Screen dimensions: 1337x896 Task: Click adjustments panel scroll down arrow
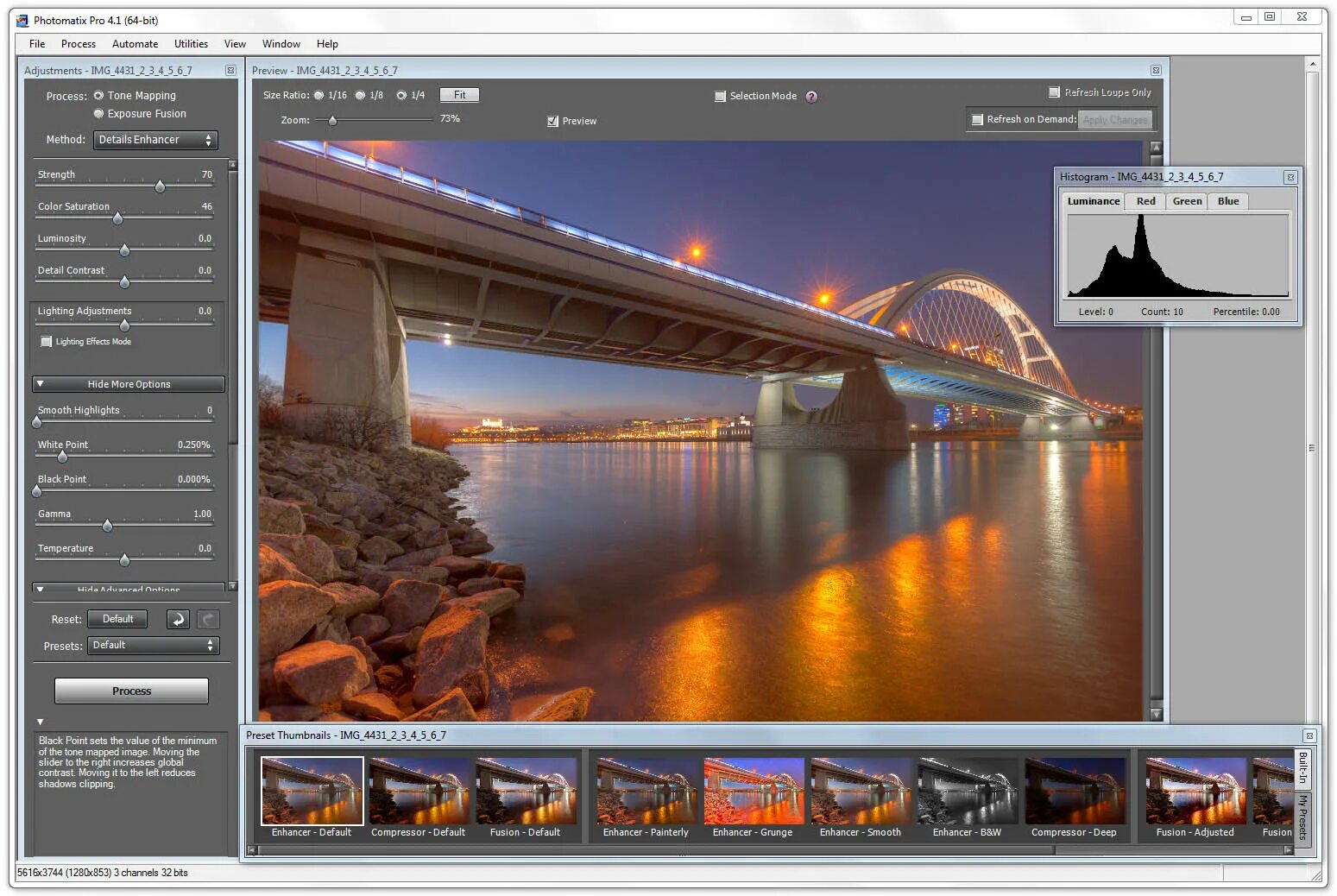coord(232,586)
